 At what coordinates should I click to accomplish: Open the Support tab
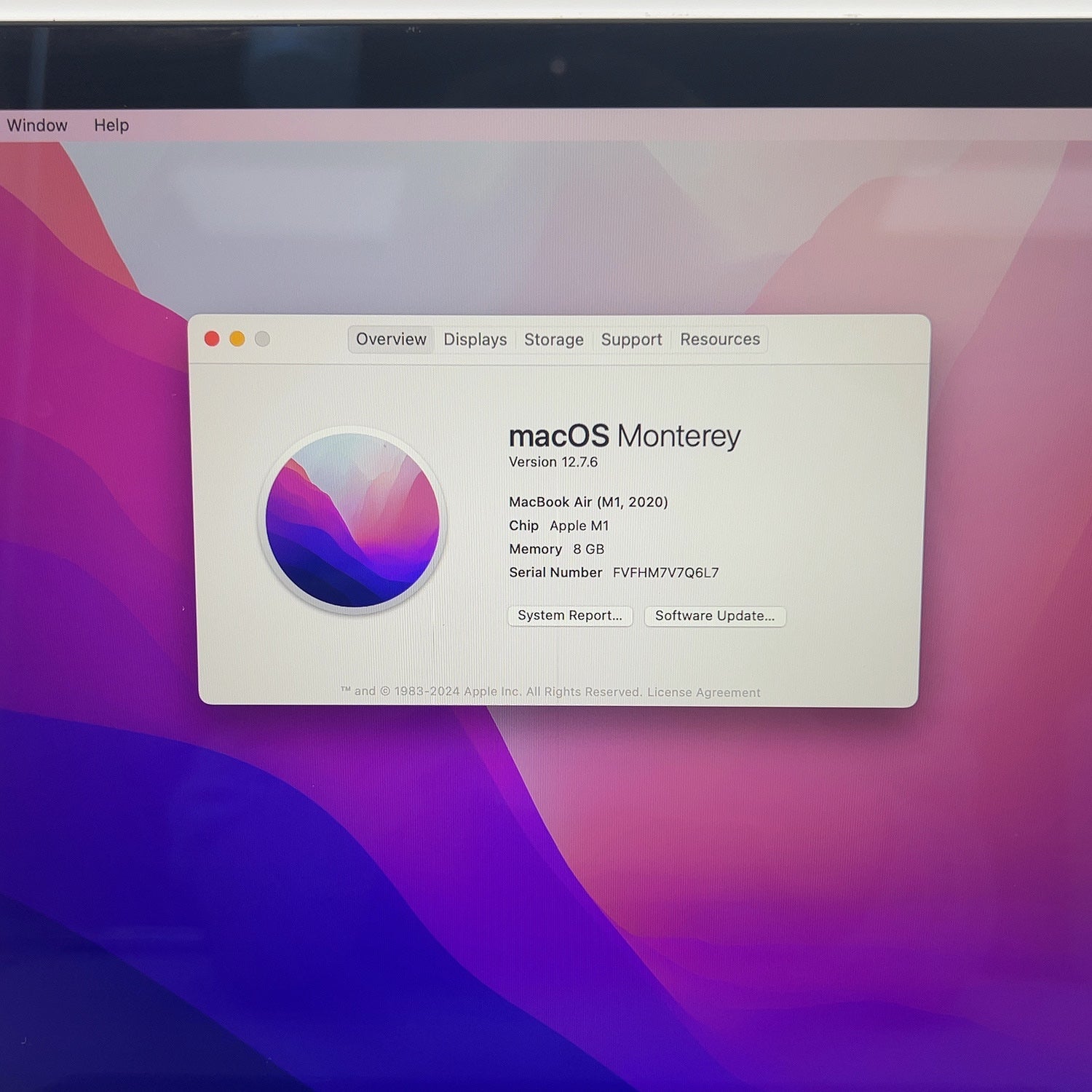(631, 339)
